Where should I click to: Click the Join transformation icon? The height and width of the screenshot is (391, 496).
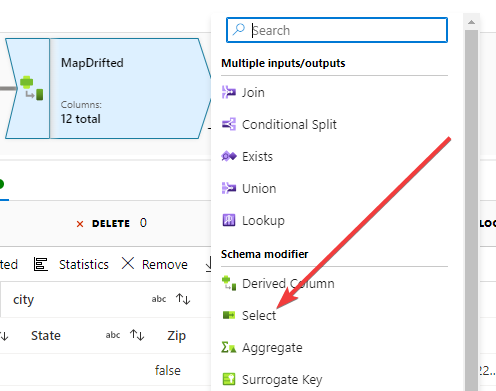[x=229, y=92]
